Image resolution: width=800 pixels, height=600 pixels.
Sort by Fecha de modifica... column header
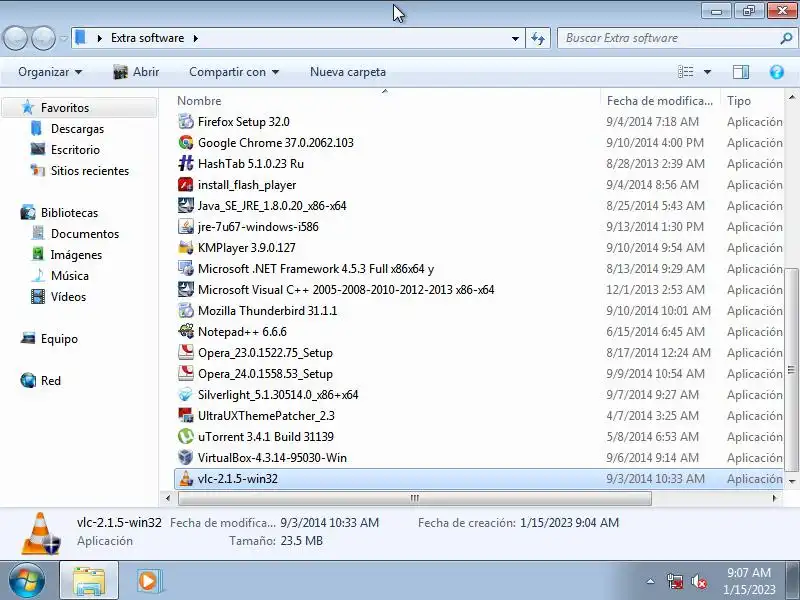pos(660,101)
